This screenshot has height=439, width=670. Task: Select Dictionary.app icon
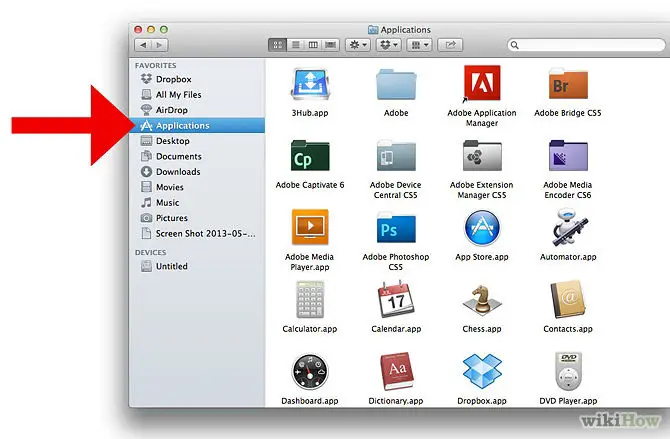click(396, 371)
